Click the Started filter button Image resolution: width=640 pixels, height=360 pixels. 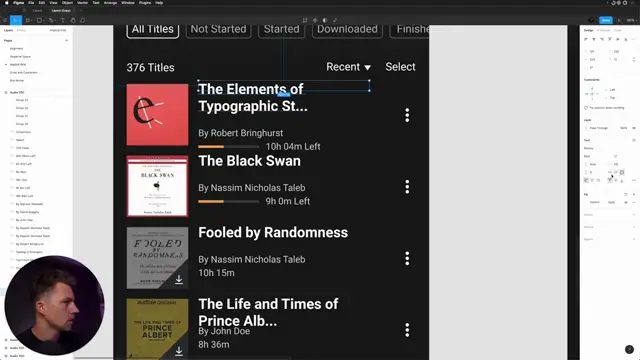281,30
